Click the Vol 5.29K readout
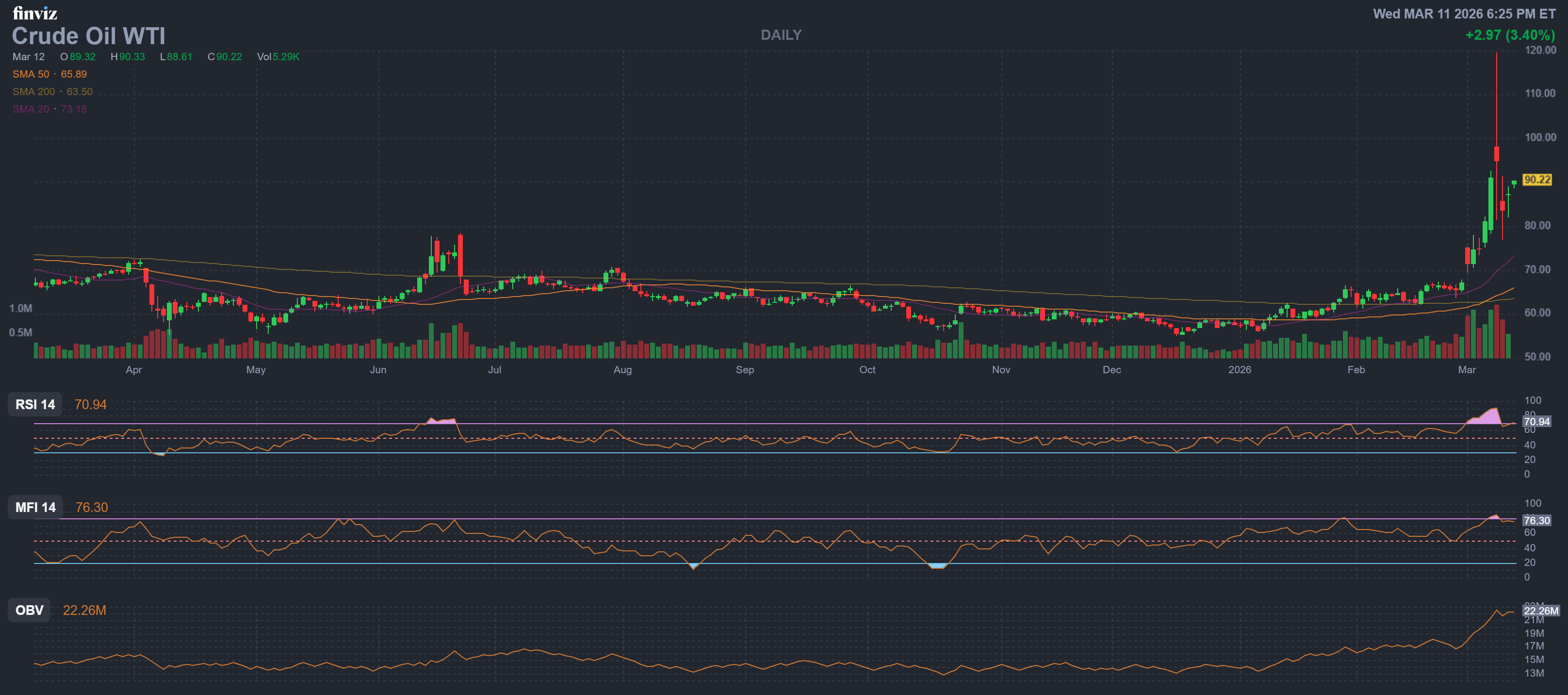 coord(278,57)
